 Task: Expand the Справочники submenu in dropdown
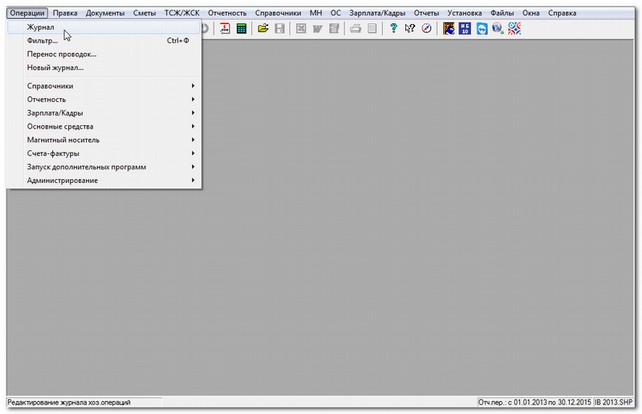[104, 86]
